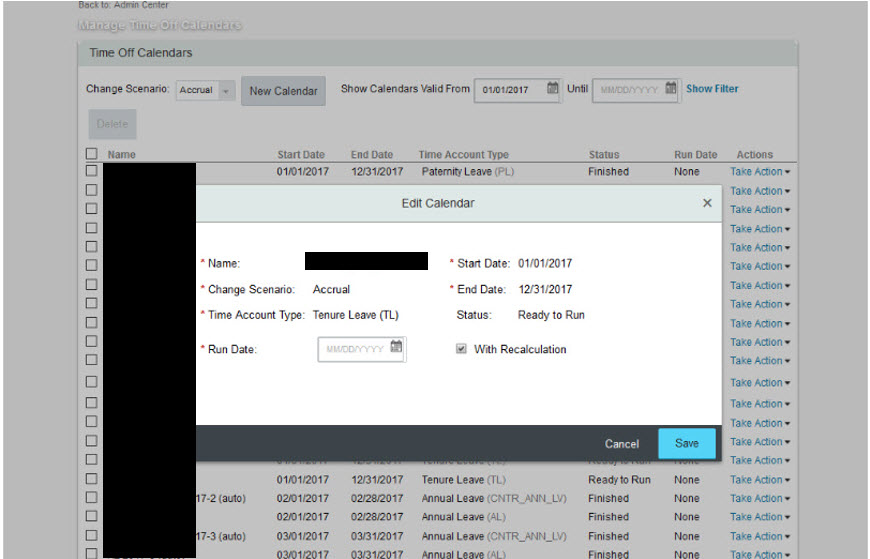Click the greyed-out Delete button
Screen dimensions: 870x559
113,124
